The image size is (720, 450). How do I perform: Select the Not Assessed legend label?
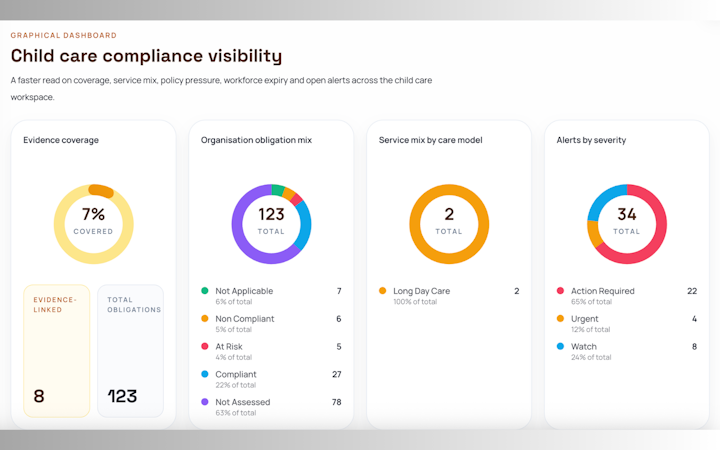pos(242,402)
